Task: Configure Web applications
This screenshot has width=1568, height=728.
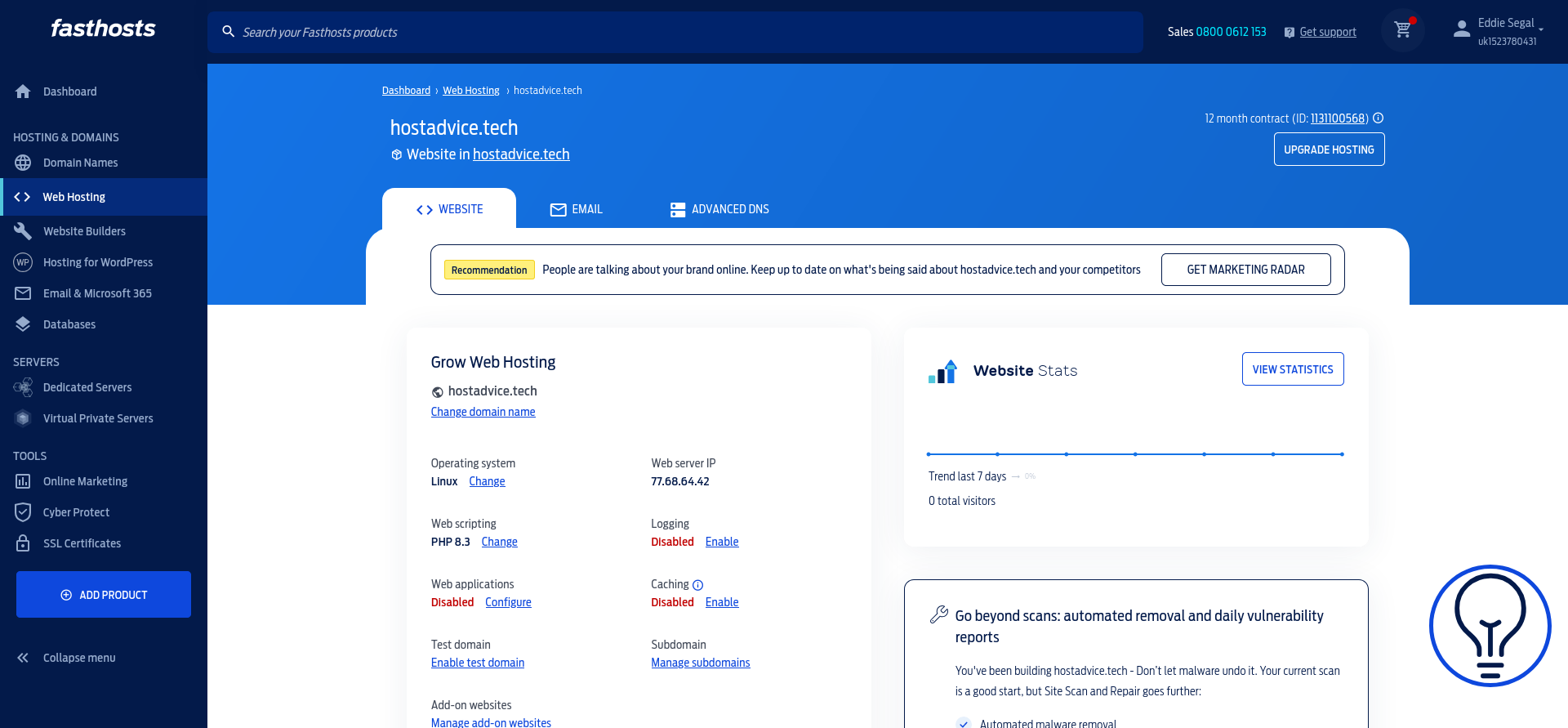Action: (x=508, y=602)
